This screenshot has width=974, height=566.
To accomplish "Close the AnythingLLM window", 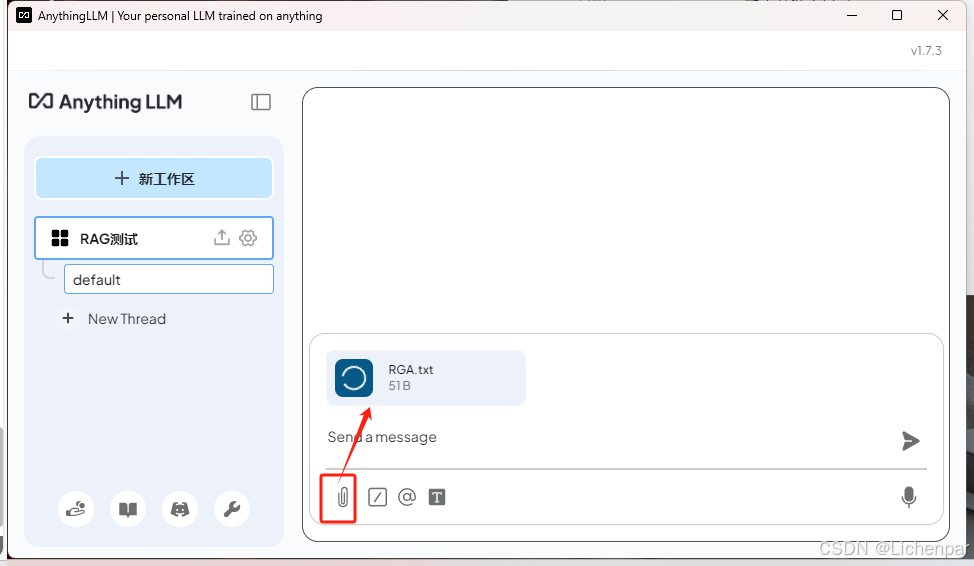I will [943, 16].
